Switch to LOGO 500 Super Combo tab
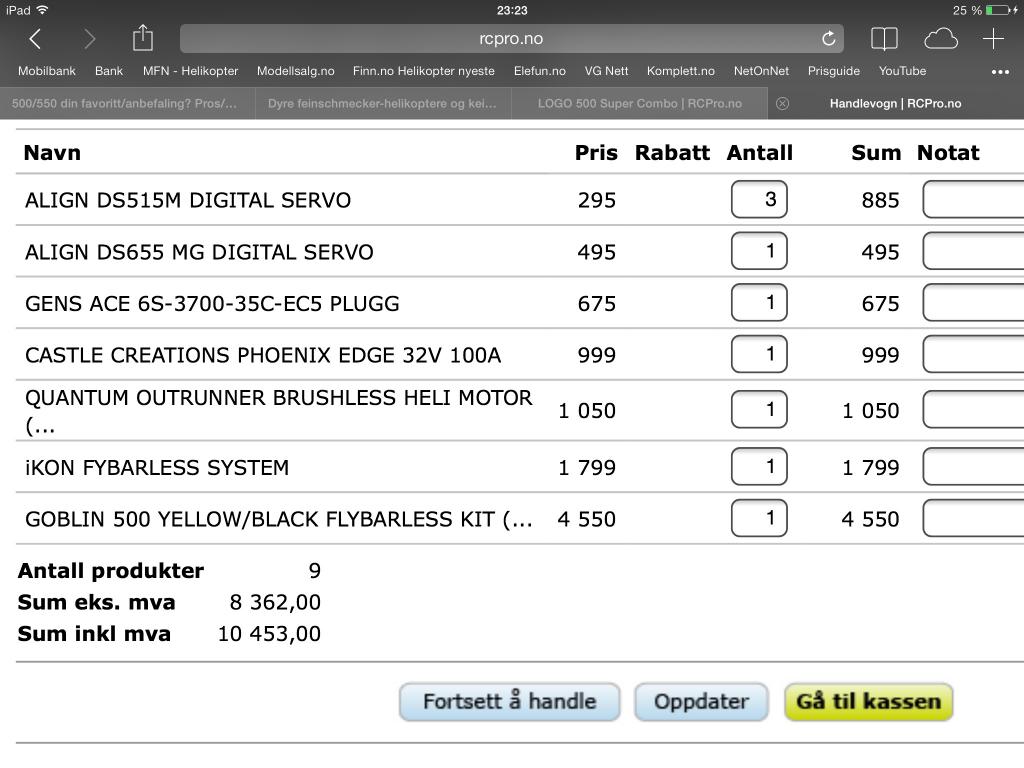The height and width of the screenshot is (768, 1024). coord(639,104)
